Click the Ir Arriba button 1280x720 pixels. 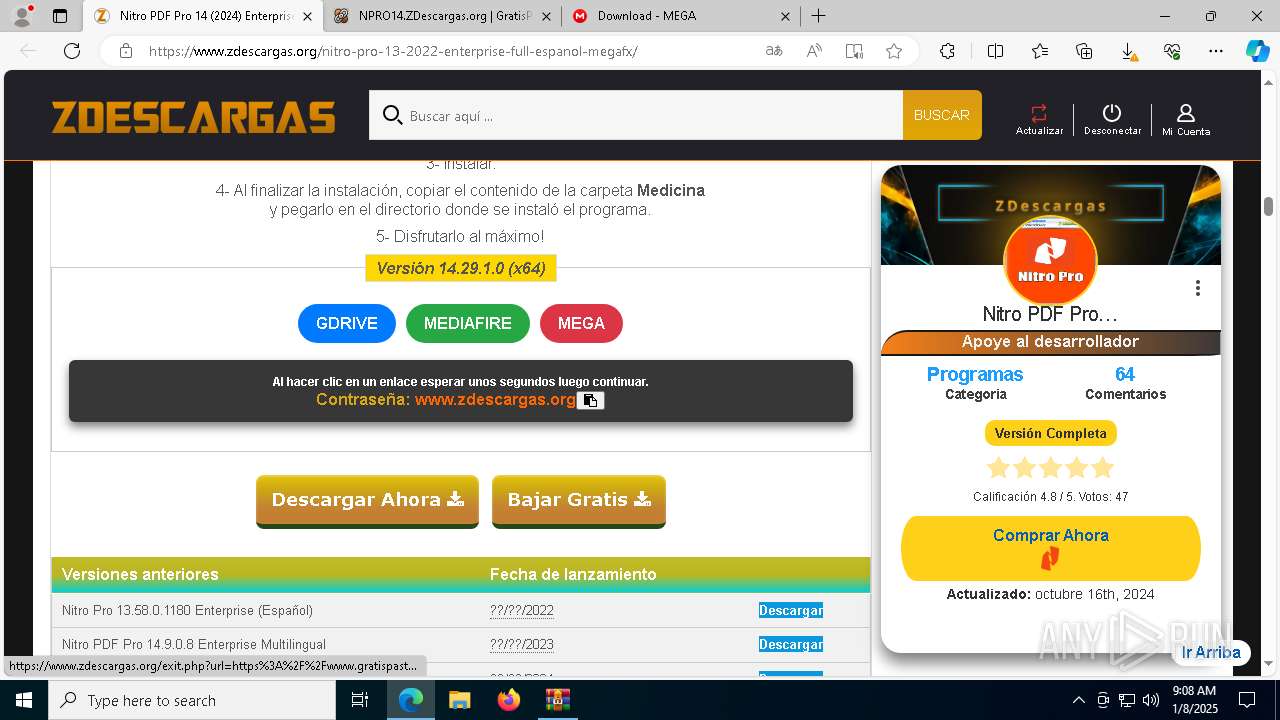point(1211,652)
